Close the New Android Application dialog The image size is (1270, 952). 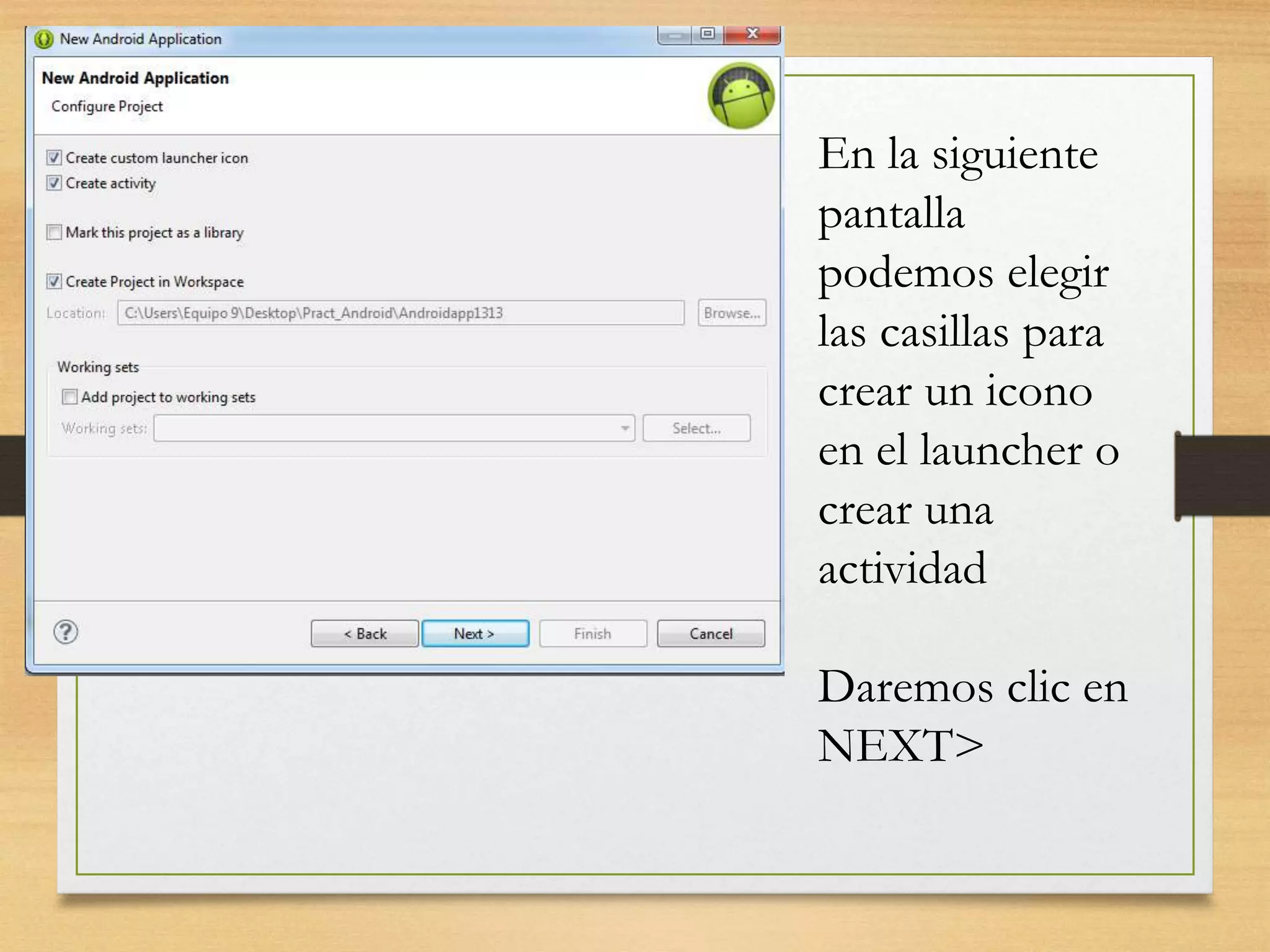tap(752, 34)
